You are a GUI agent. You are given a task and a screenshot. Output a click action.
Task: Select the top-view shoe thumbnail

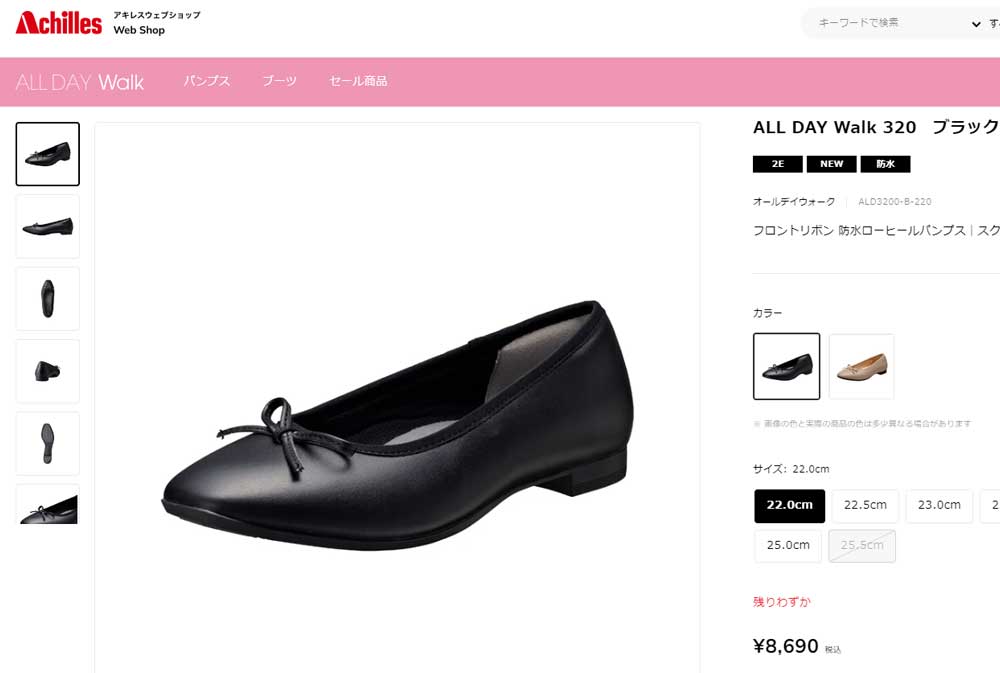47,298
